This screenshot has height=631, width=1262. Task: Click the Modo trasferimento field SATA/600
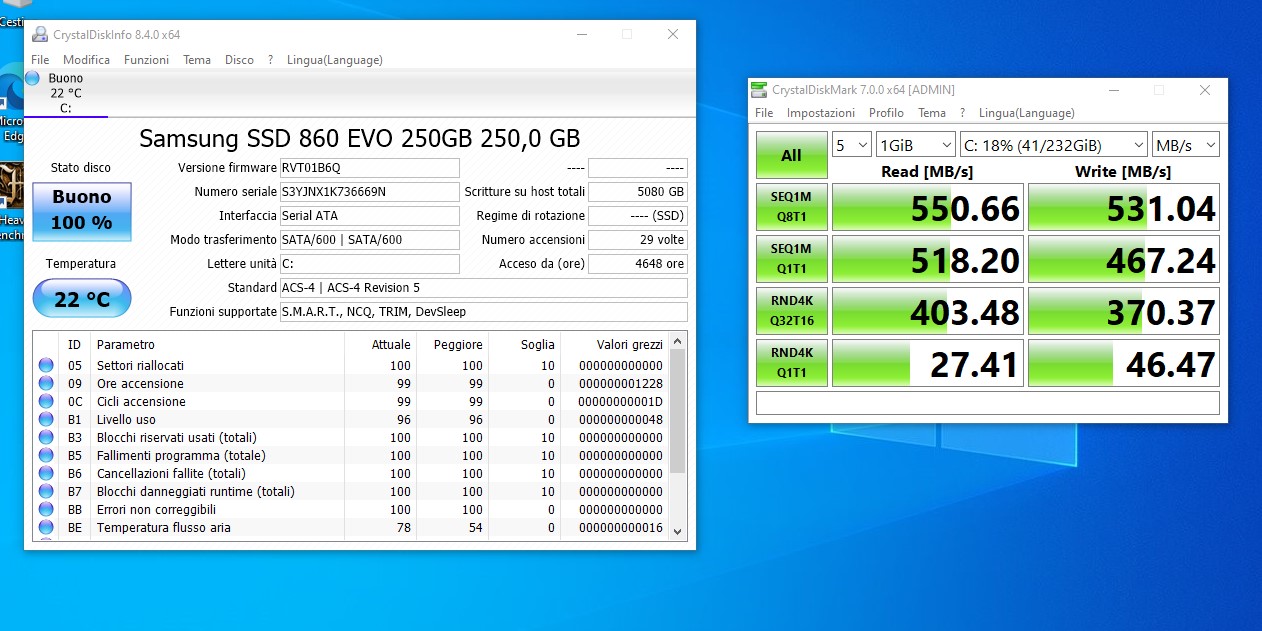(x=369, y=239)
